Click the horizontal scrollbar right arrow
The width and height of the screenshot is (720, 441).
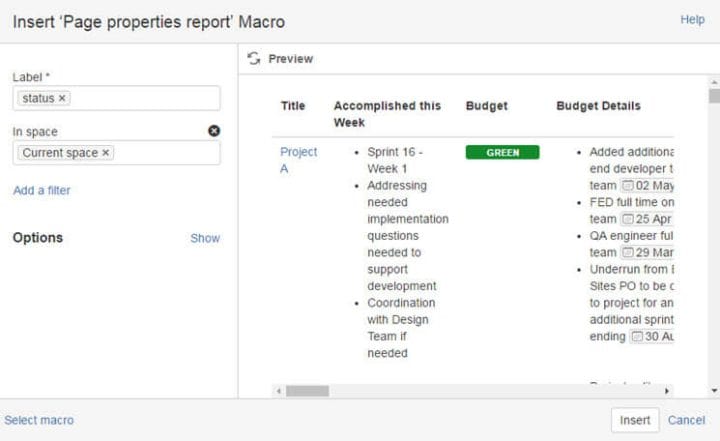click(x=667, y=391)
